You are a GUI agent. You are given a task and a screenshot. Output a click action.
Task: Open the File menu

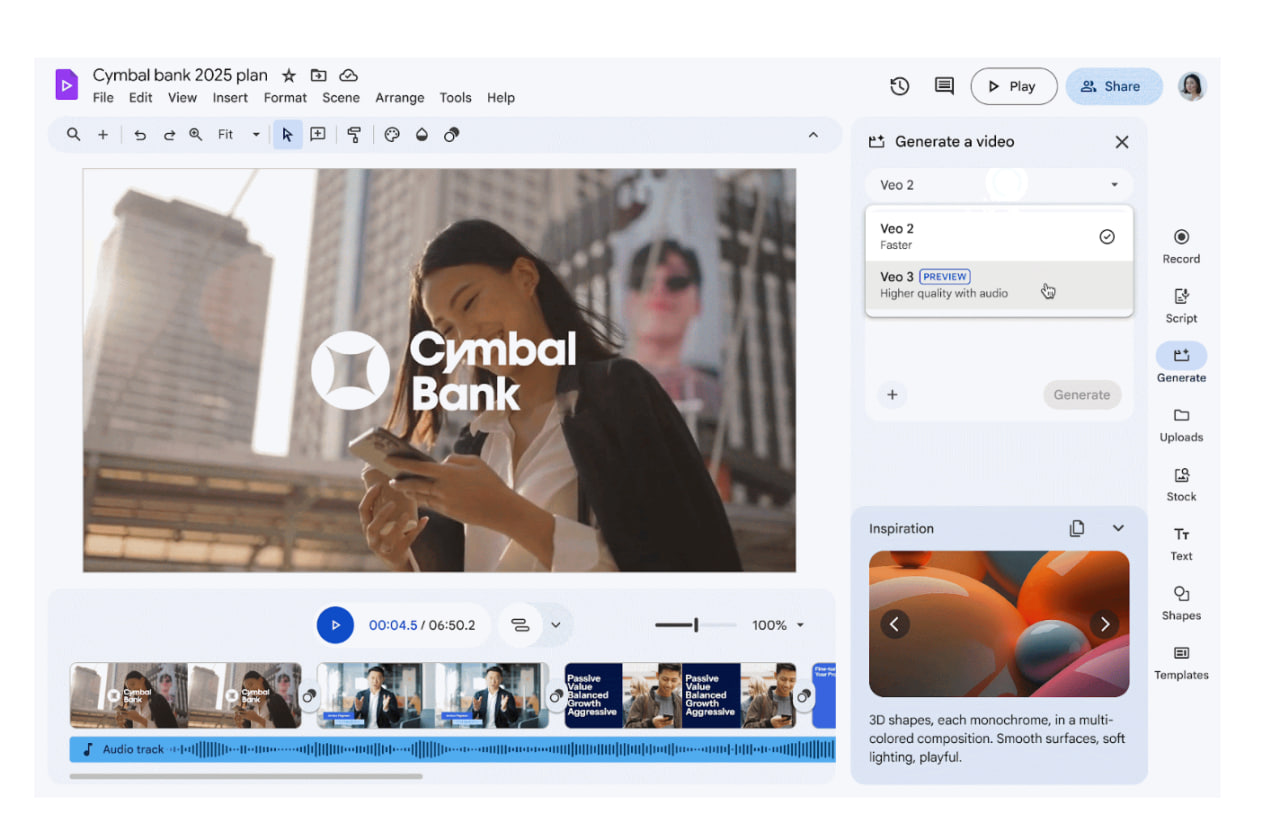pyautogui.click(x=103, y=98)
